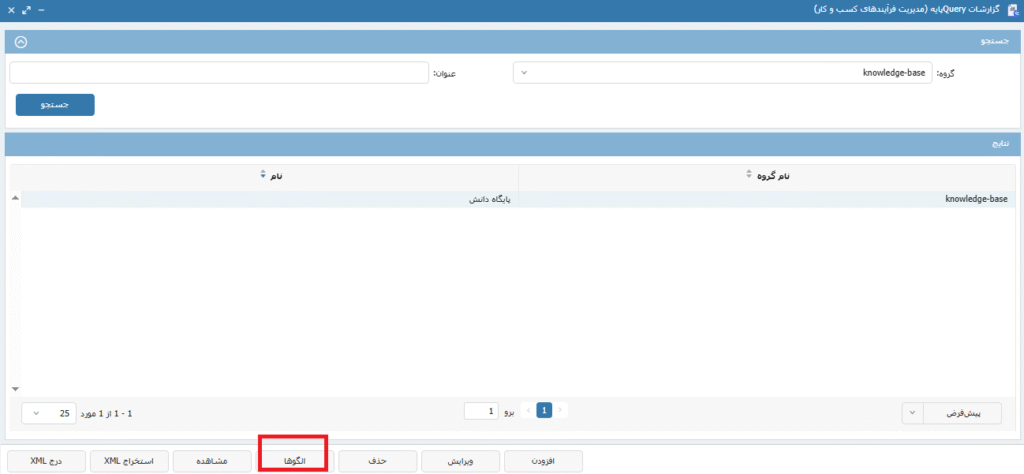Click the title (عنوان) input field
Screen dimensions: 1024x474
[218, 73]
